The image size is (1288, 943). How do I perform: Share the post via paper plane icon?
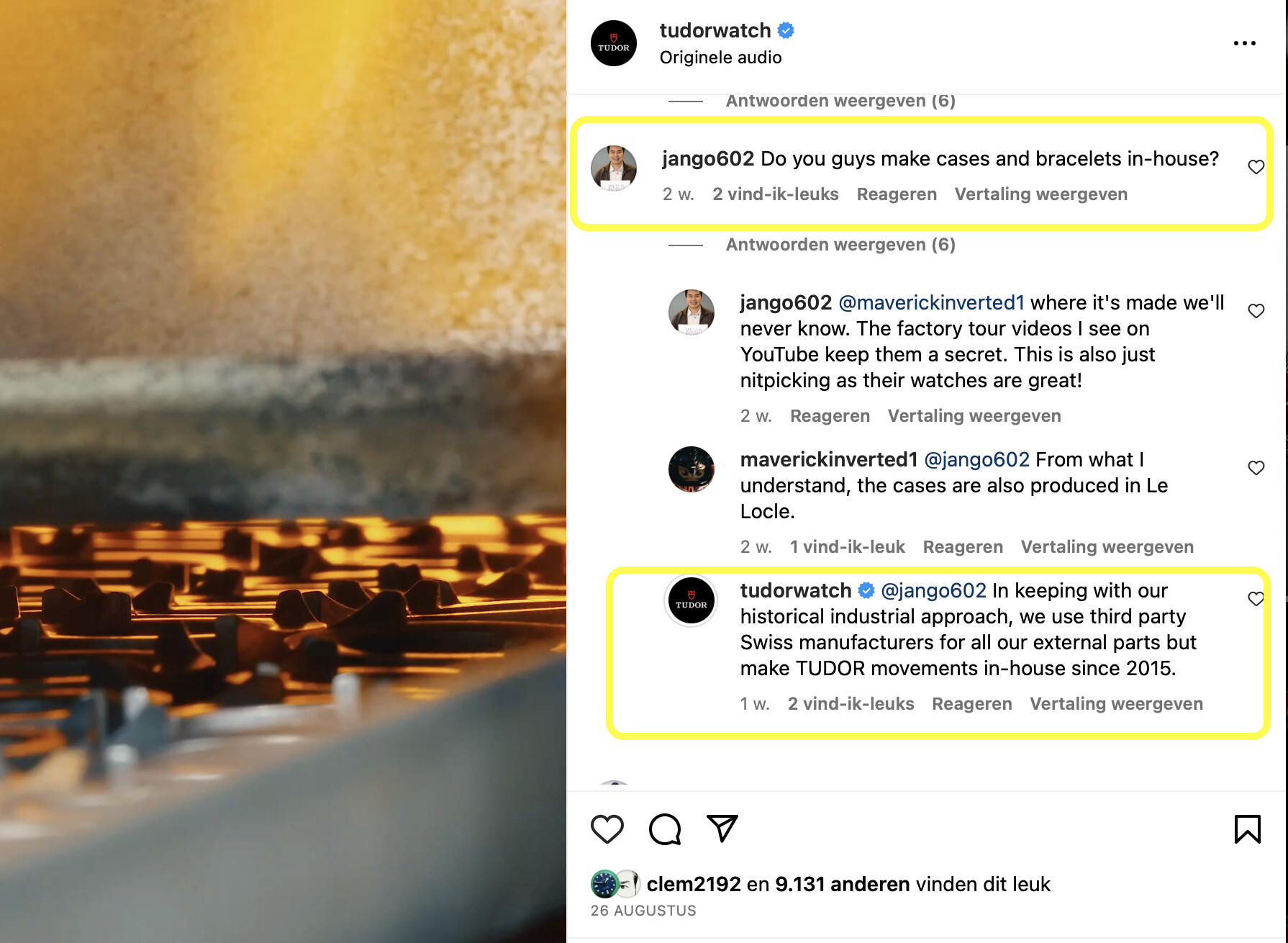point(722,829)
